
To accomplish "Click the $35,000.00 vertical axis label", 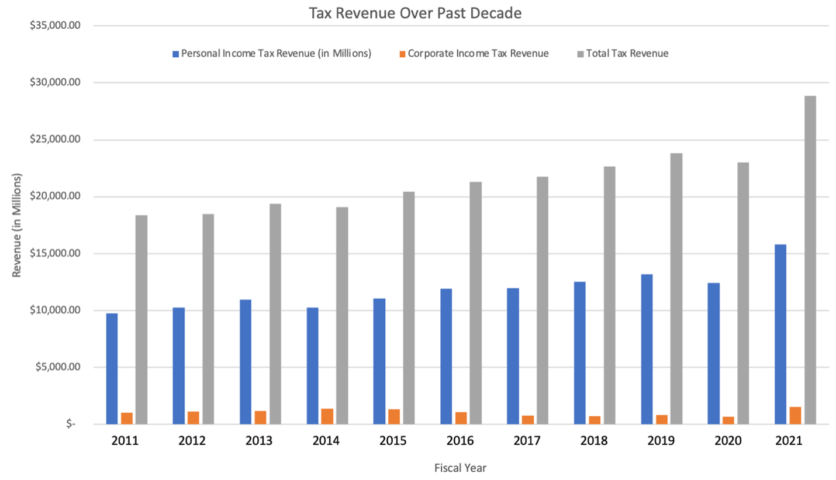I will click(x=55, y=25).
